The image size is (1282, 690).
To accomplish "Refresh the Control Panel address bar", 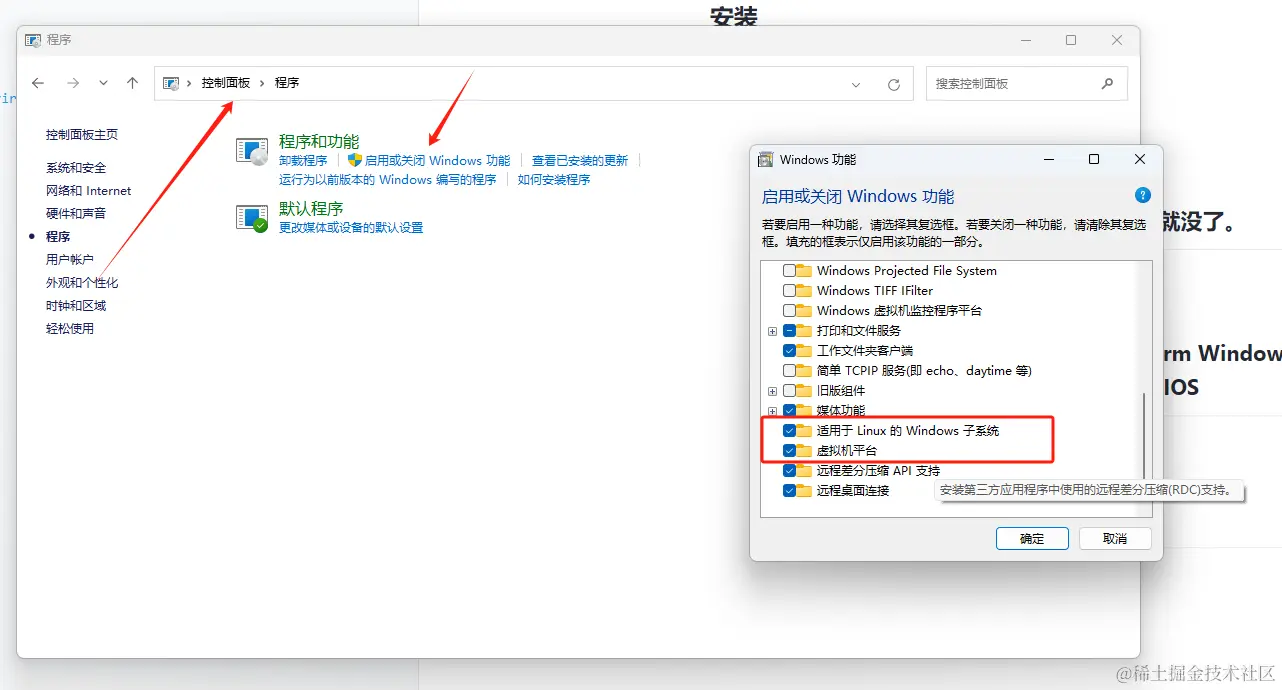I will (x=894, y=85).
